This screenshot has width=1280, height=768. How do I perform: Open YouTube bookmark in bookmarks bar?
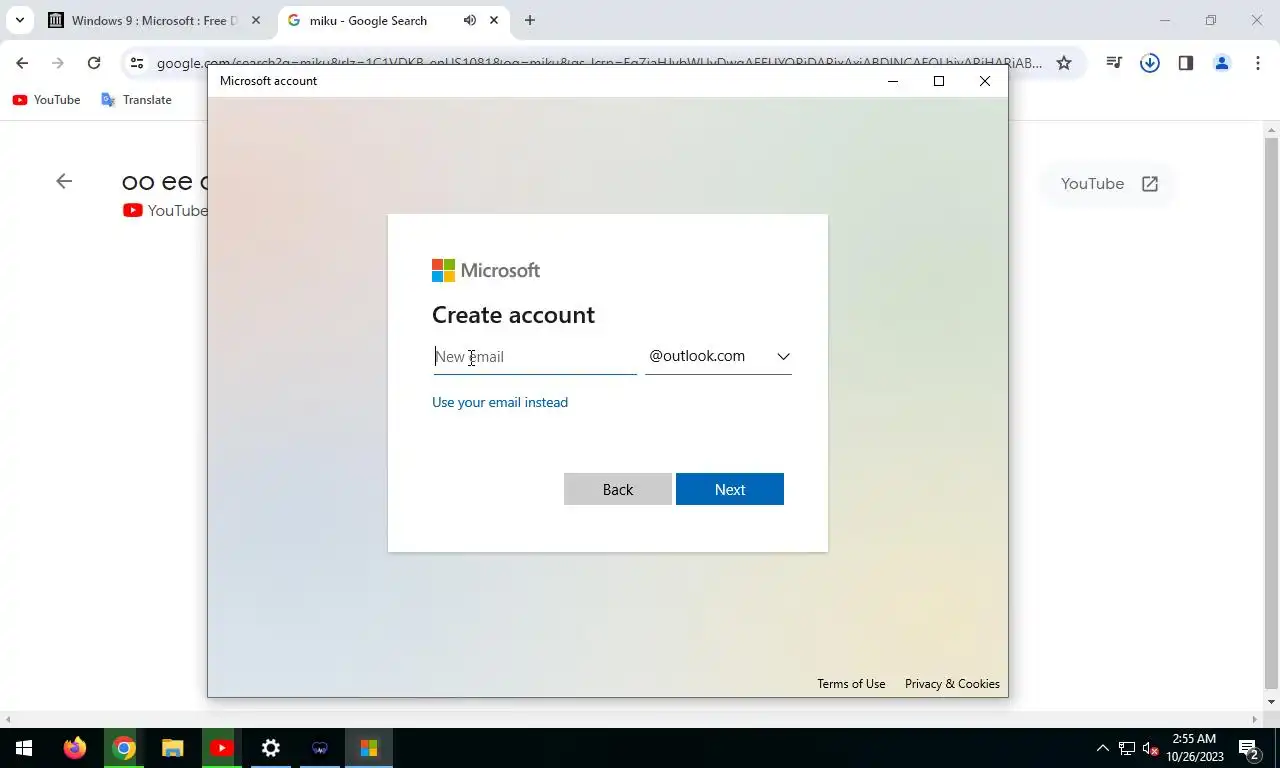coord(46,100)
